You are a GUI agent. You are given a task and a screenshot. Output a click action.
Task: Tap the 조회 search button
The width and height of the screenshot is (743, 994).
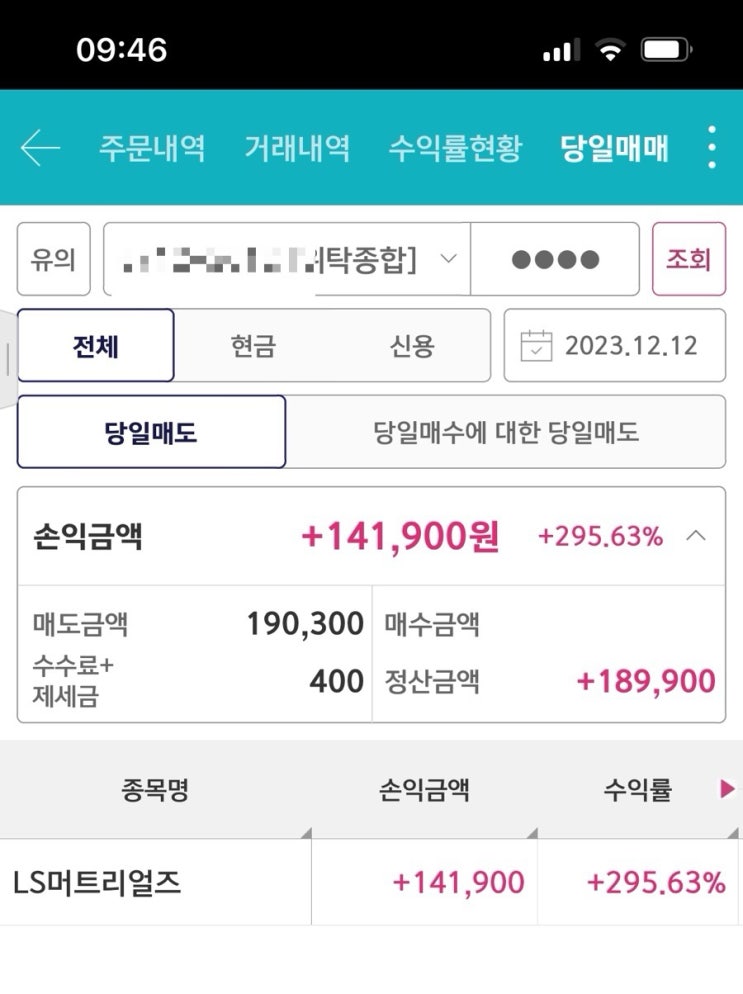pyautogui.click(x=689, y=259)
